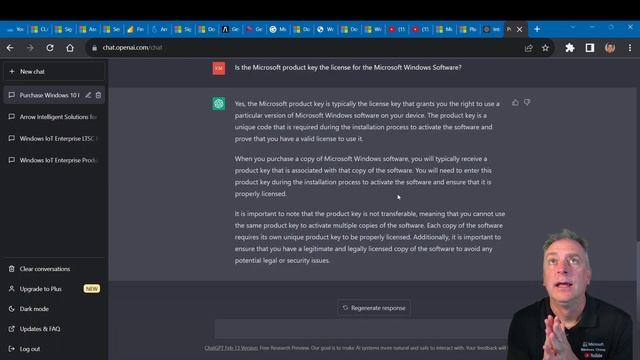
Task: Open ChatGPT Feb 13 Version link
Action: click(x=231, y=348)
